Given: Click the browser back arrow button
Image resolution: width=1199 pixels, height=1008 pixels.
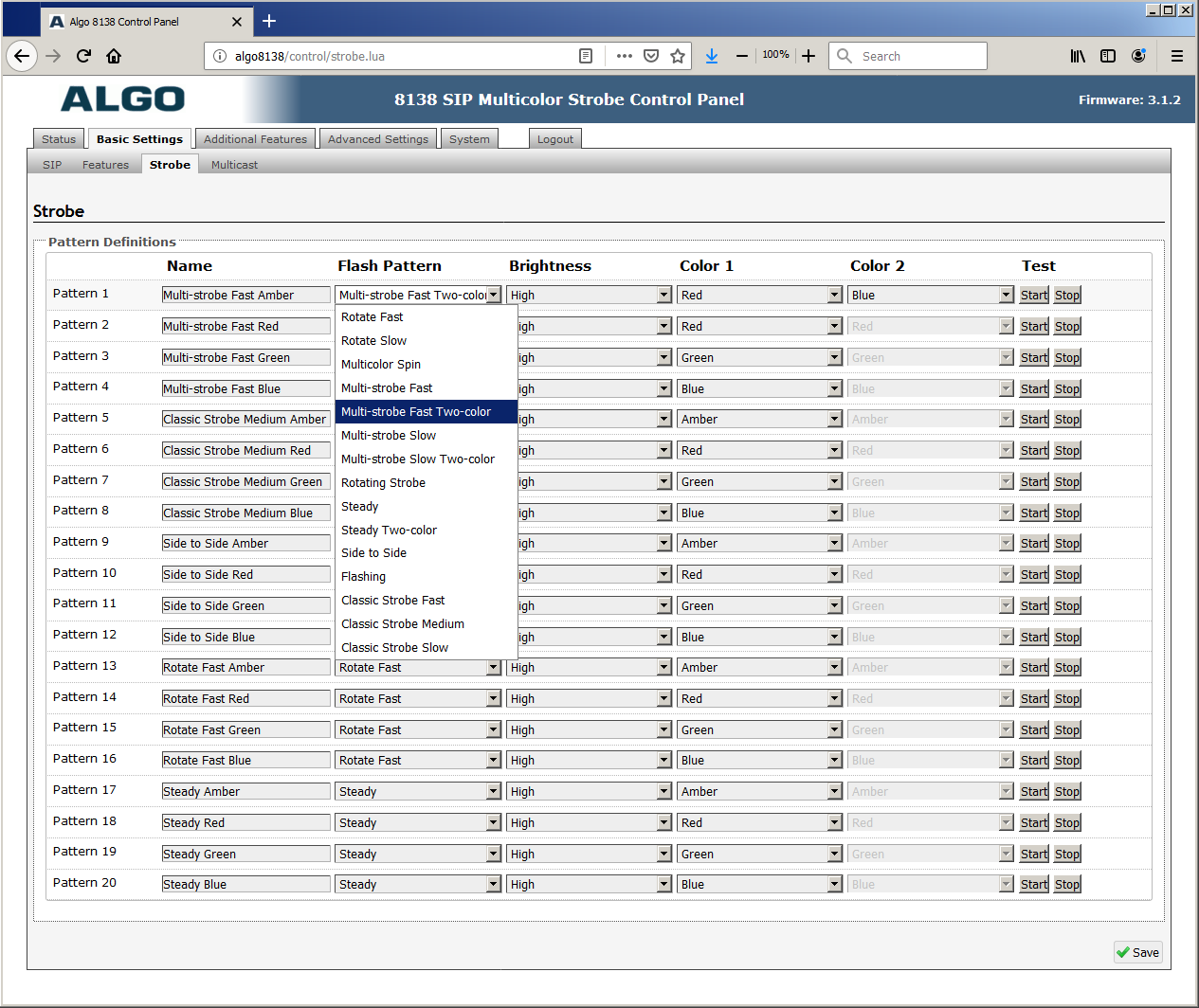Looking at the screenshot, I should point(22,56).
